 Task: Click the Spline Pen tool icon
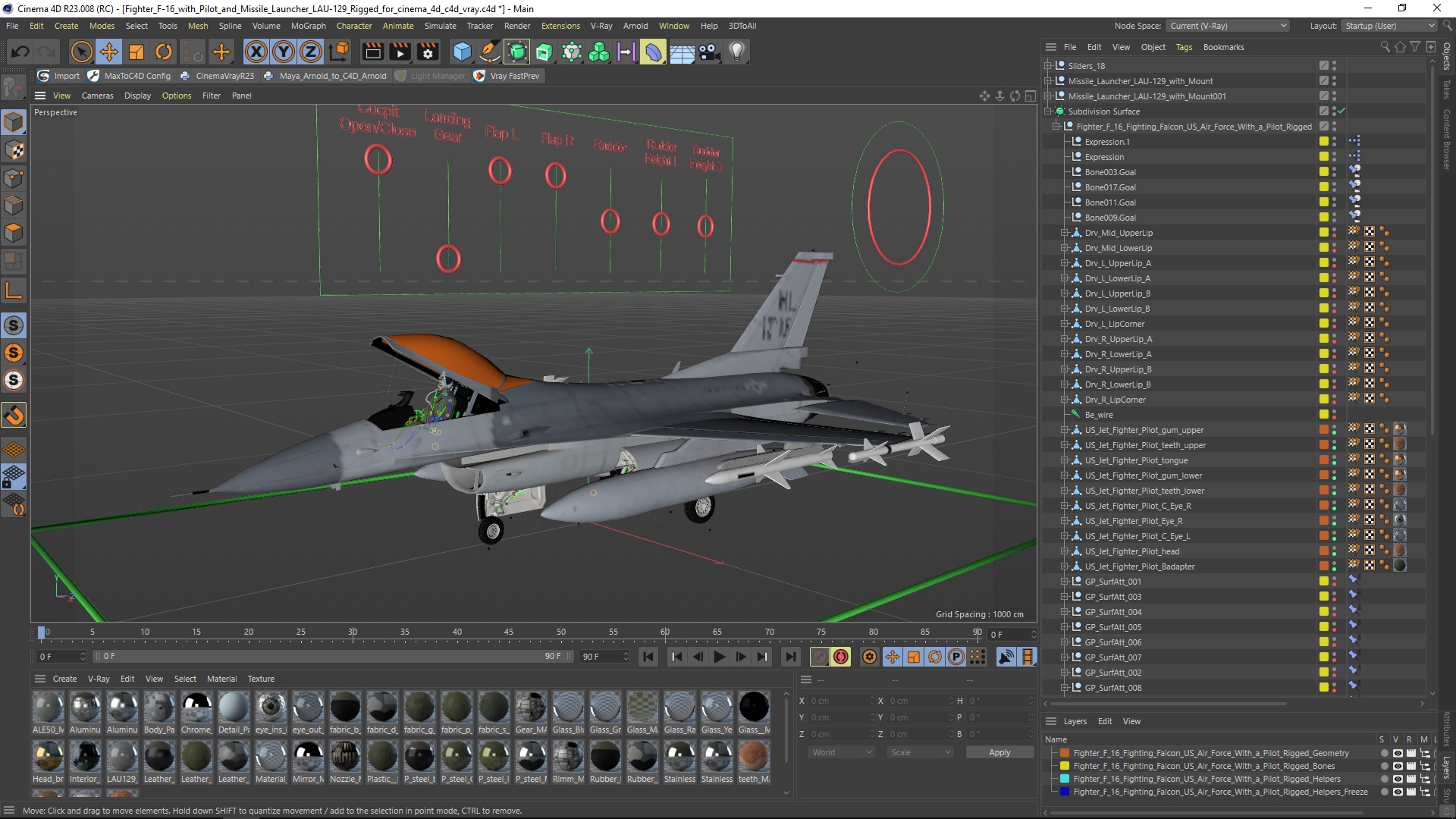coord(490,52)
